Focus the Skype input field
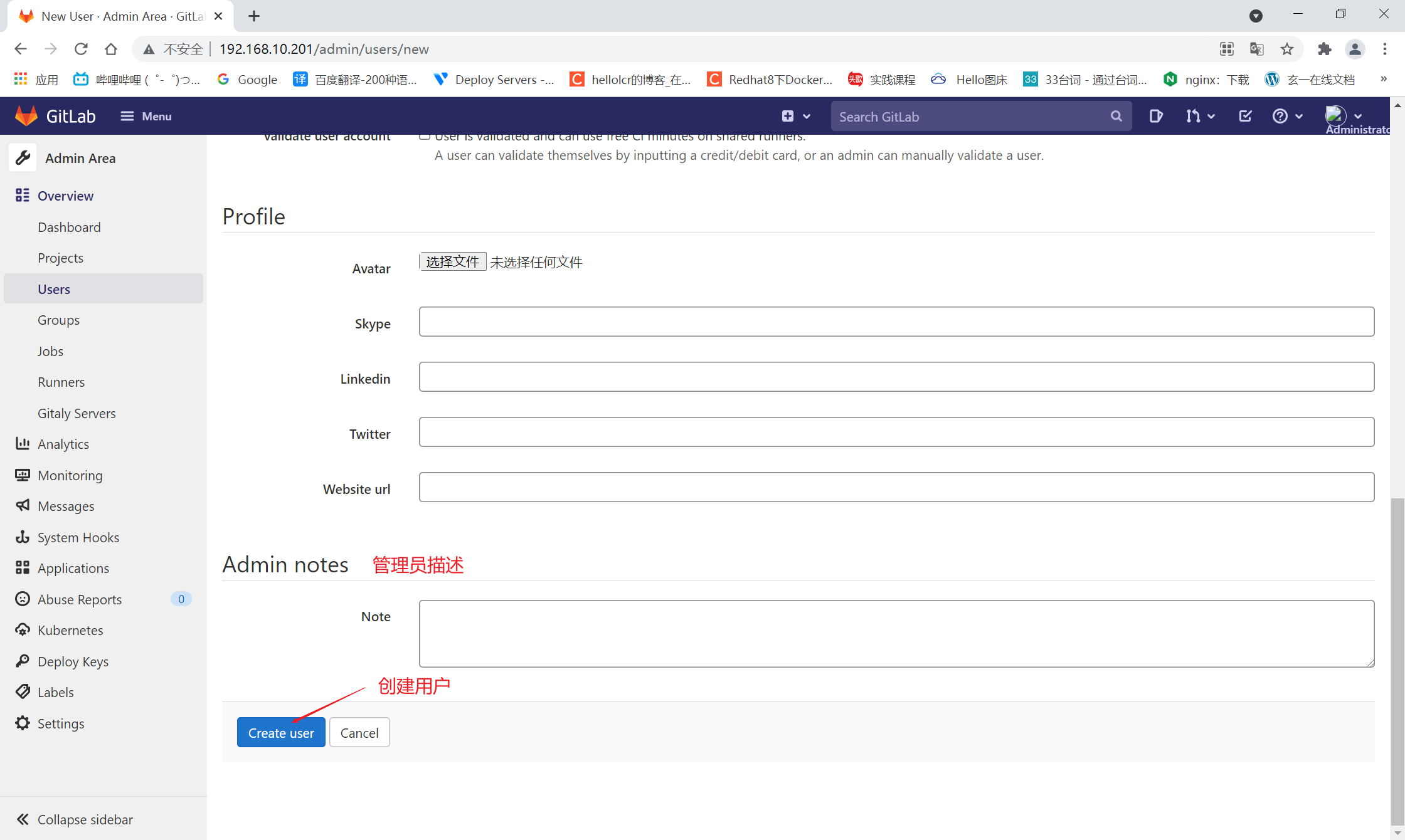Screen dimensions: 1405x840 pos(896,322)
